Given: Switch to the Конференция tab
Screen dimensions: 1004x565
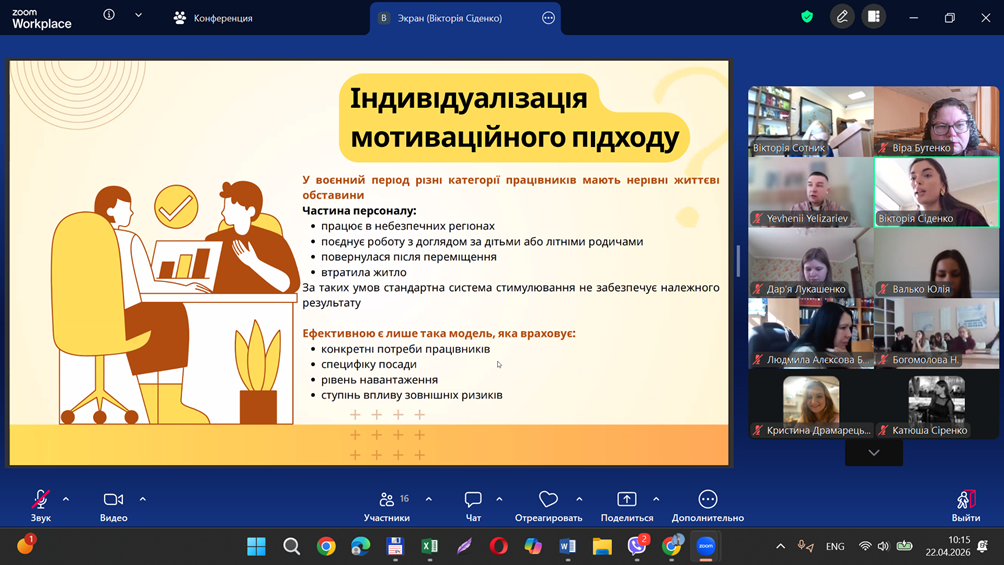Looking at the screenshot, I should coord(213,18).
